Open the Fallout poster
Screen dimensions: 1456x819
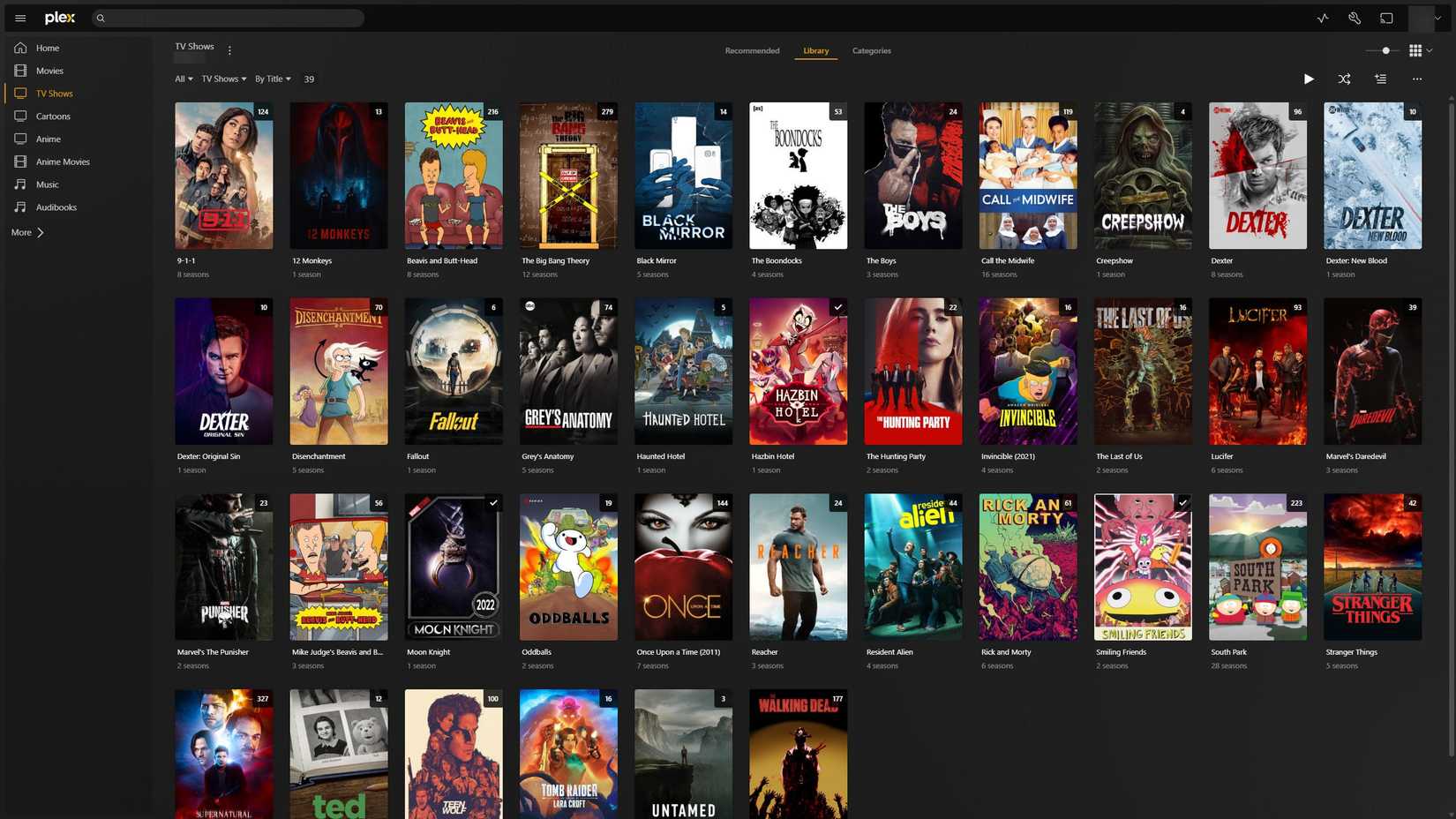coord(454,372)
